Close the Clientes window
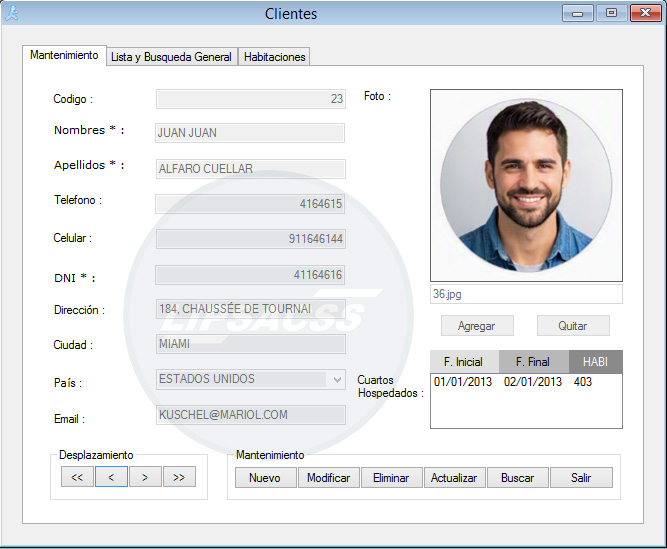The image size is (667, 549). tap(645, 13)
